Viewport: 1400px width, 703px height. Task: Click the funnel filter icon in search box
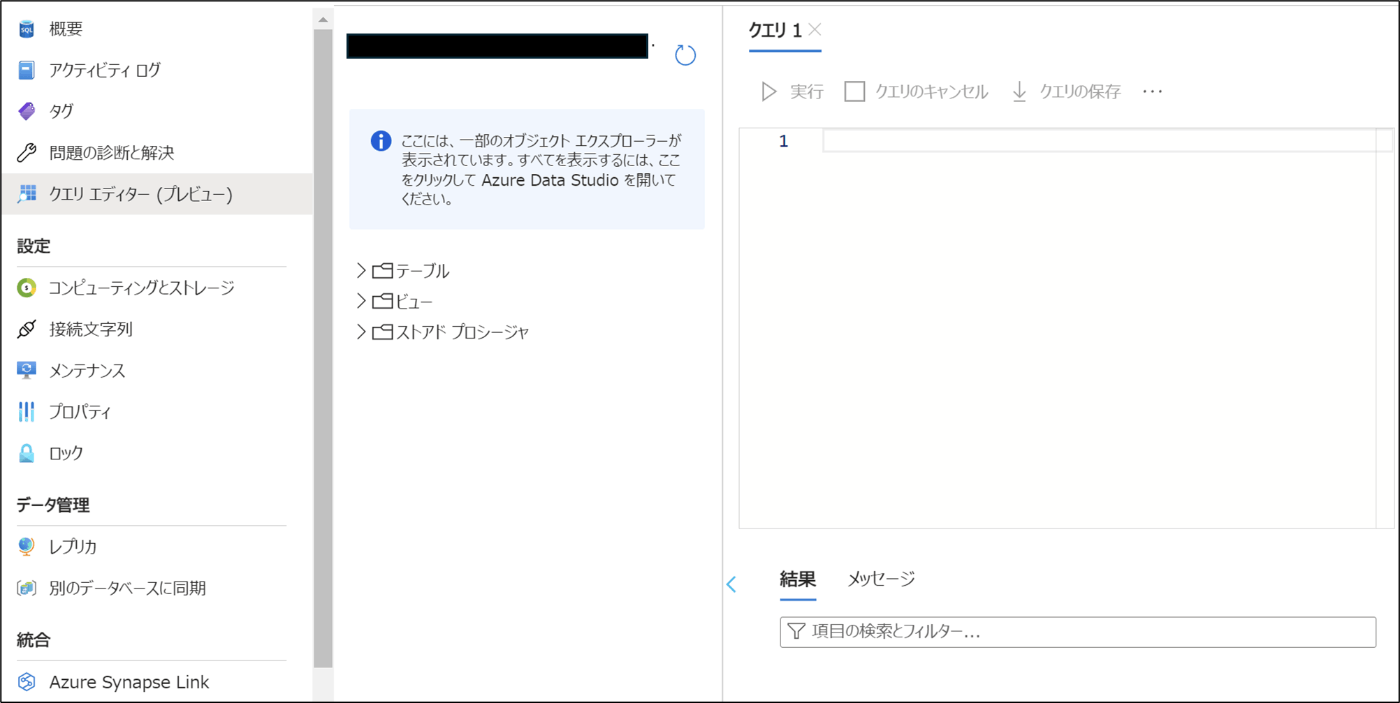pos(797,632)
